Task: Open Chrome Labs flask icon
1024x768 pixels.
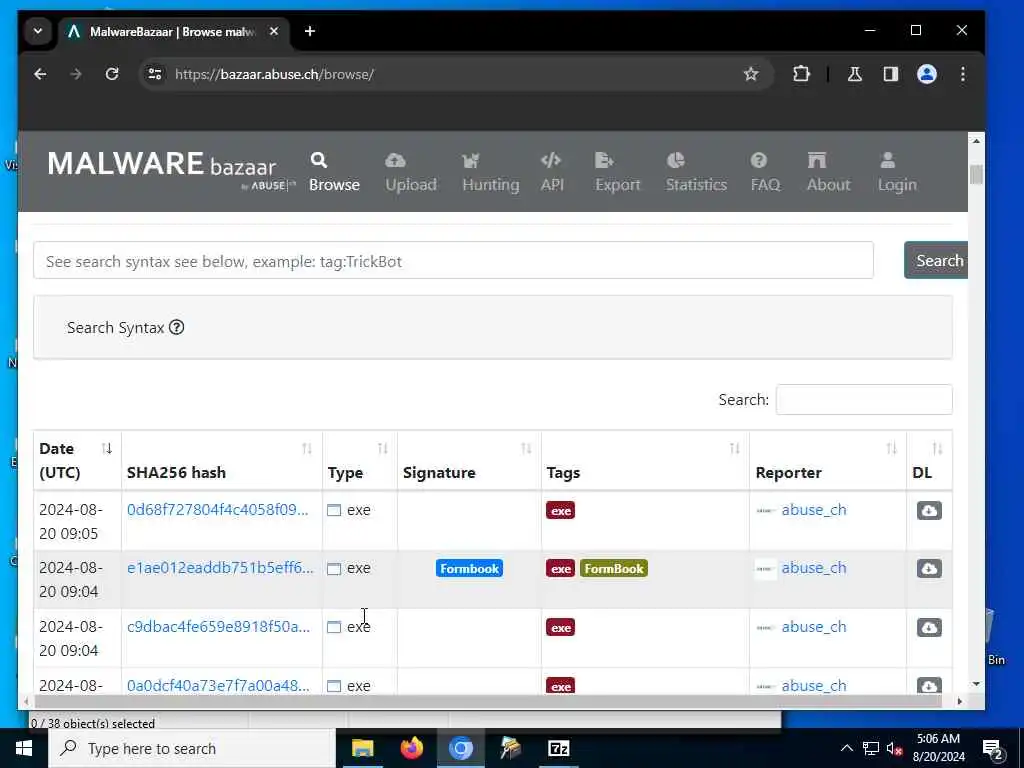Action: (854, 74)
